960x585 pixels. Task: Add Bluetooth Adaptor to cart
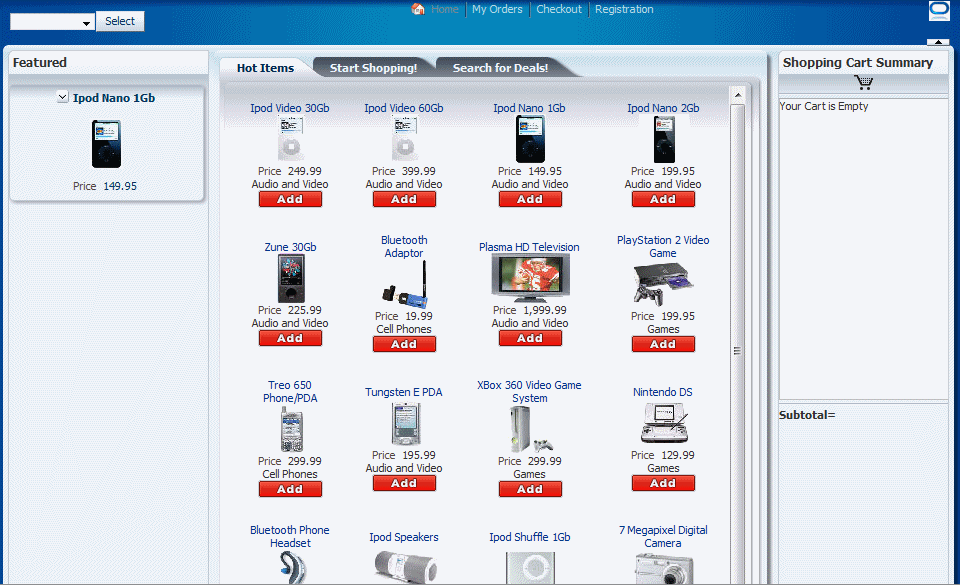point(404,345)
